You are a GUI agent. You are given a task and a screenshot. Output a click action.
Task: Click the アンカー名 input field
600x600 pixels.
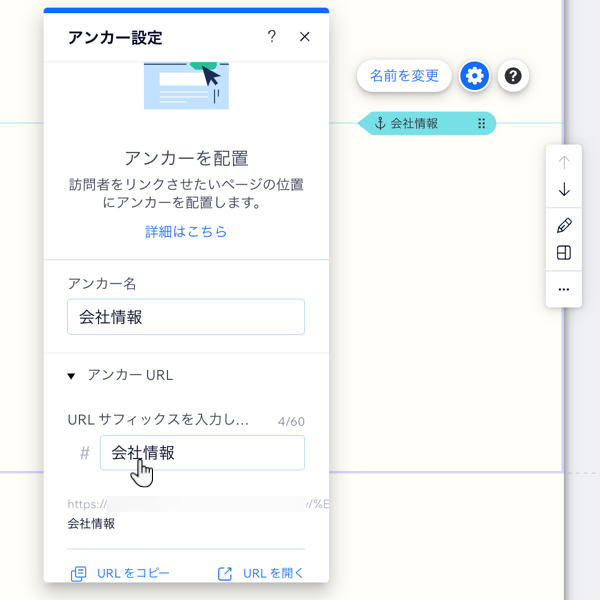click(x=186, y=317)
